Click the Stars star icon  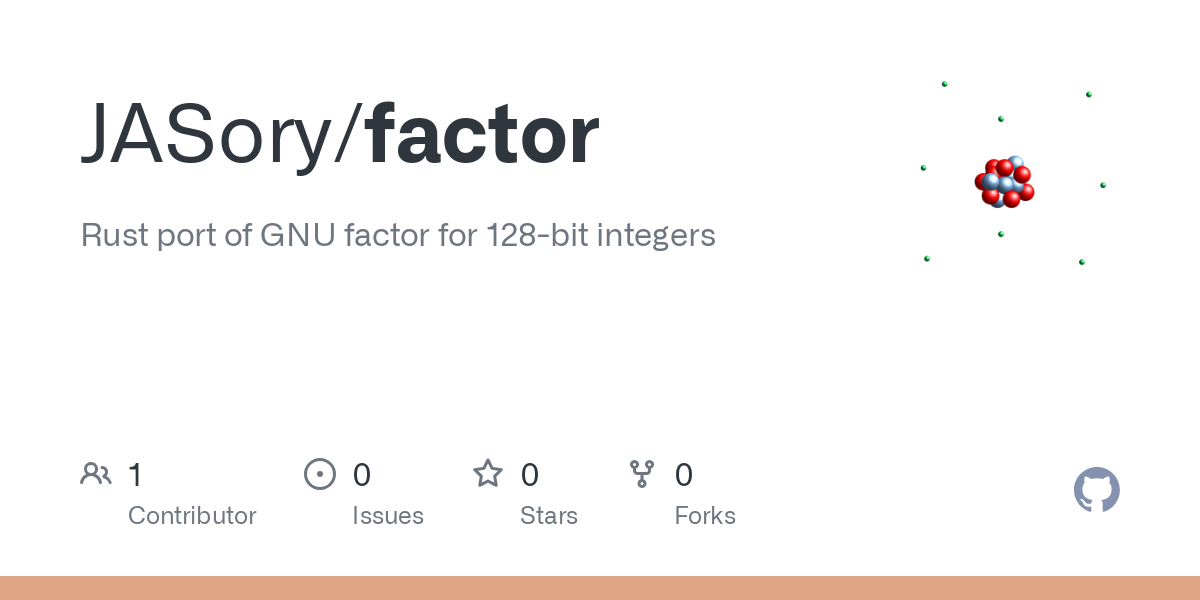[488, 474]
